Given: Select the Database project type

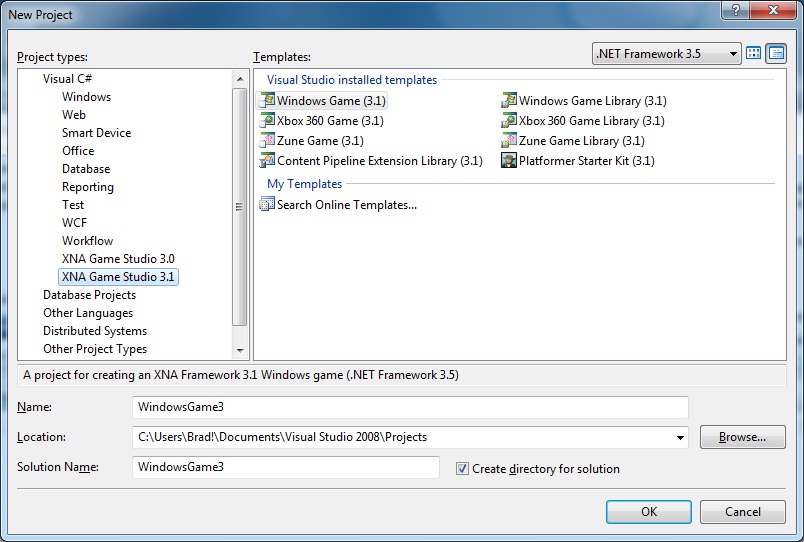Looking at the screenshot, I should [x=86, y=169].
